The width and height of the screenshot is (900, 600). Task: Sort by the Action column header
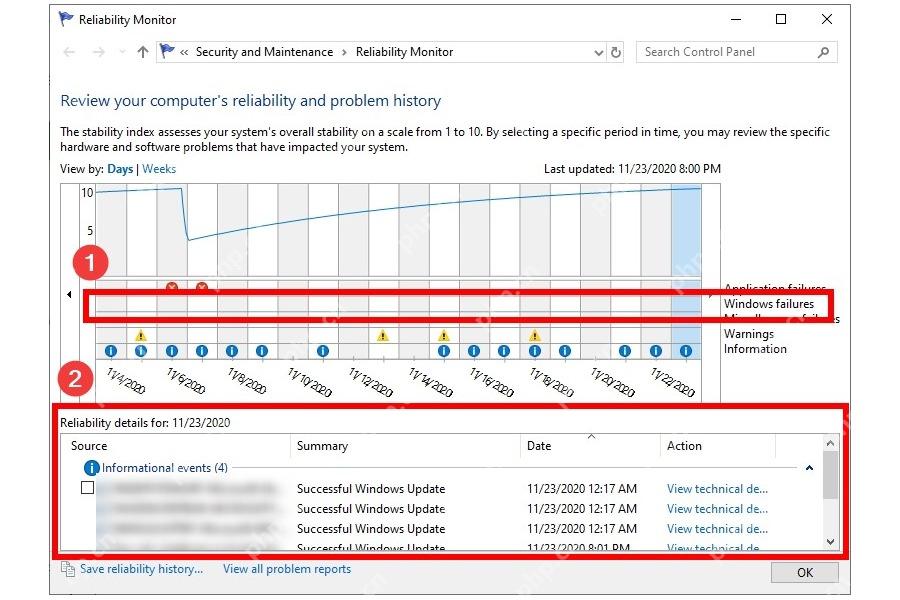684,446
